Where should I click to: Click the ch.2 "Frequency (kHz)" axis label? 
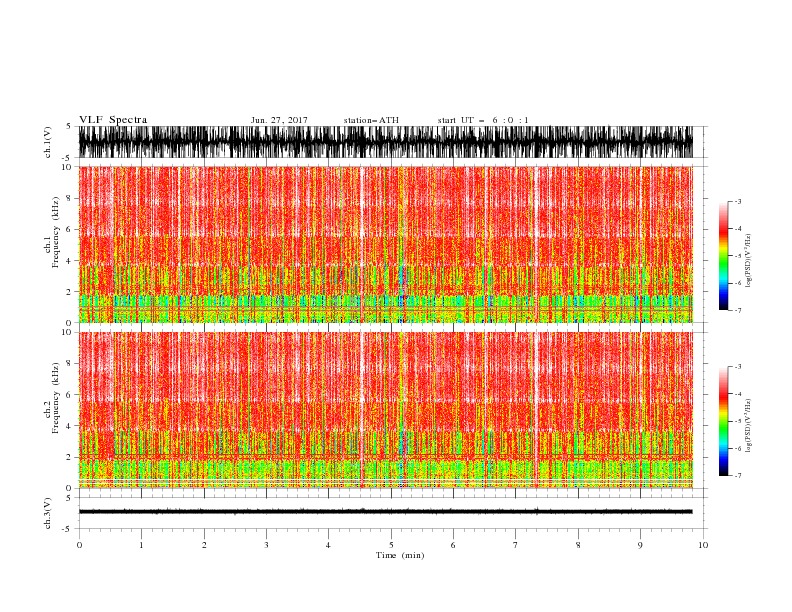[x=56, y=398]
